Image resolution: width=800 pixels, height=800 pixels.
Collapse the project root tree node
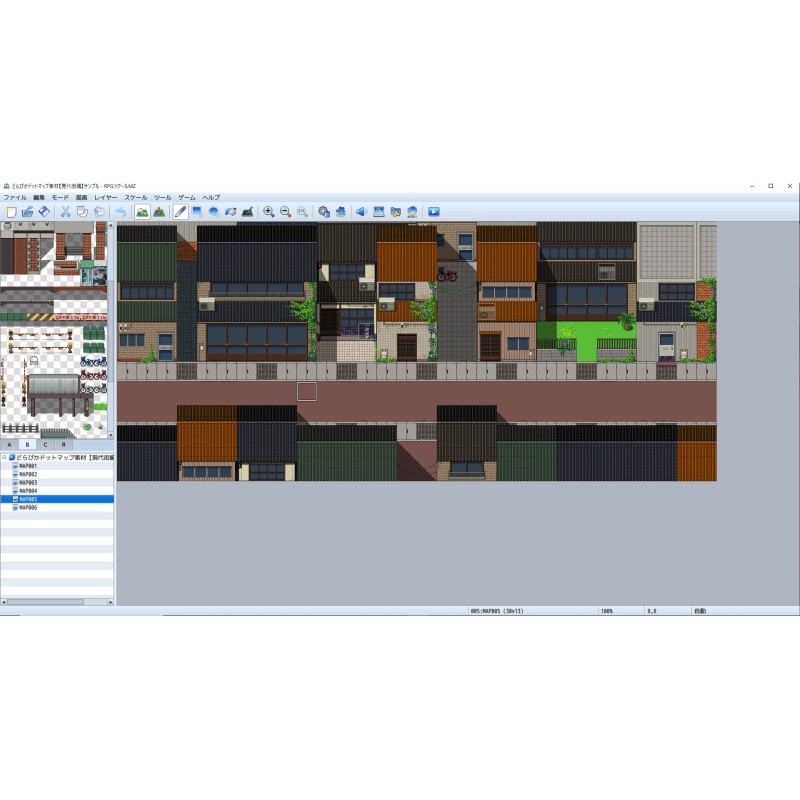[4, 457]
